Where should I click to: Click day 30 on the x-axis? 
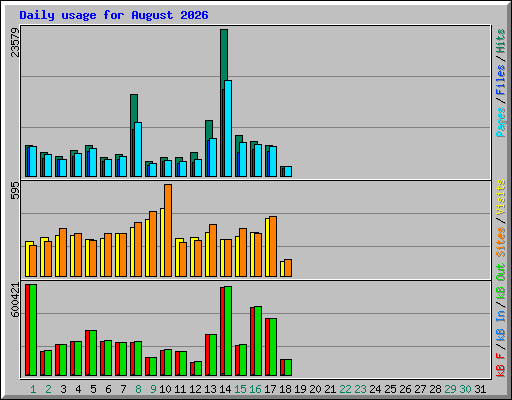coord(465,389)
